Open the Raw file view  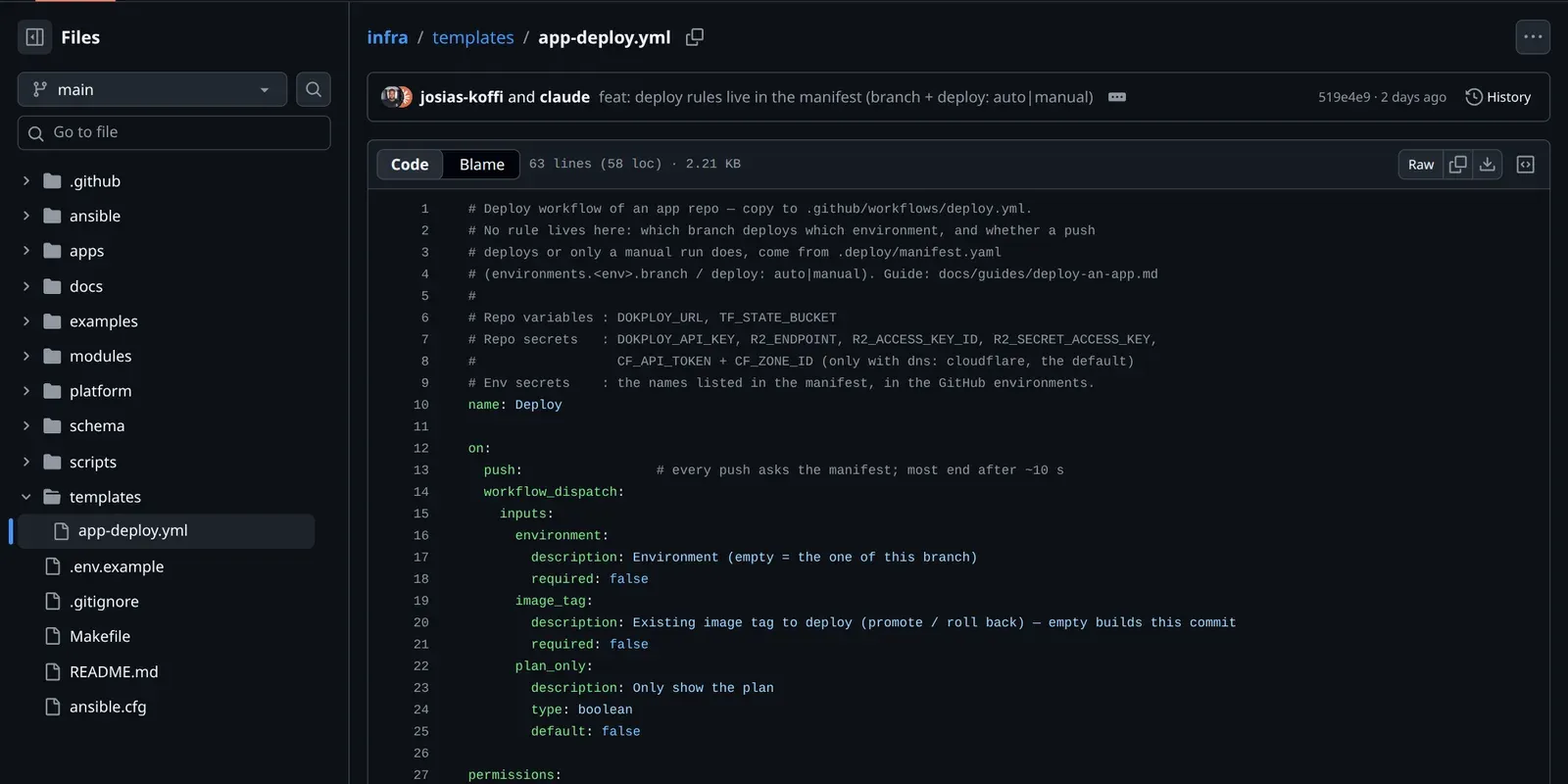click(x=1421, y=165)
